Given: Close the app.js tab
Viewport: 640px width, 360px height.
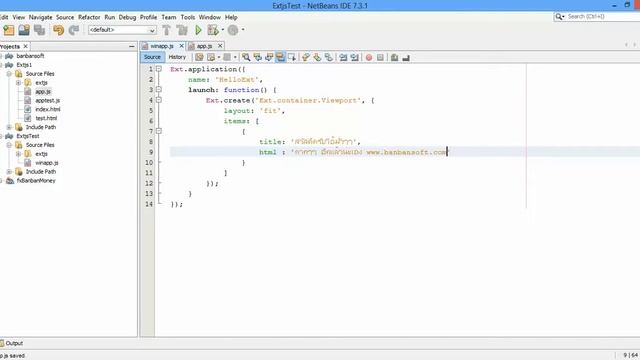Looking at the screenshot, I should (220, 46).
